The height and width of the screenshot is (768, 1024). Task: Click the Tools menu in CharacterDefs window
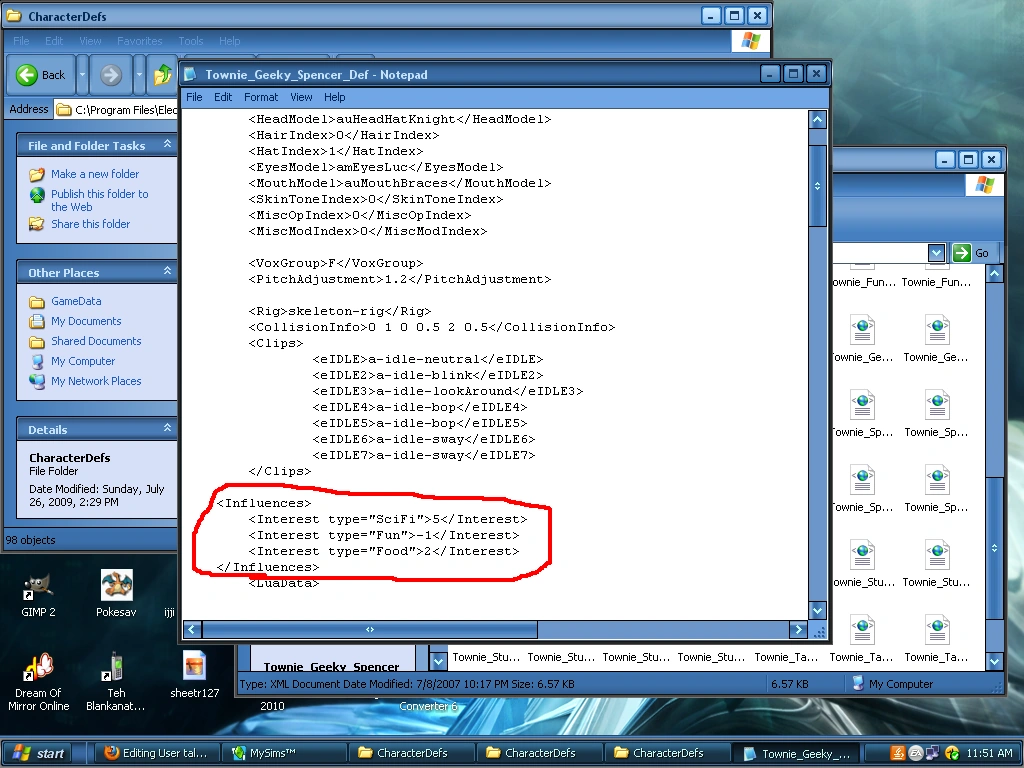click(x=191, y=40)
